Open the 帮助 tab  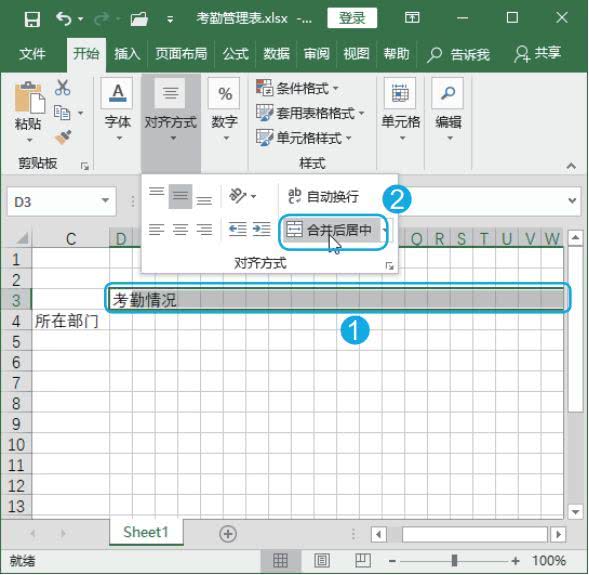click(396, 54)
